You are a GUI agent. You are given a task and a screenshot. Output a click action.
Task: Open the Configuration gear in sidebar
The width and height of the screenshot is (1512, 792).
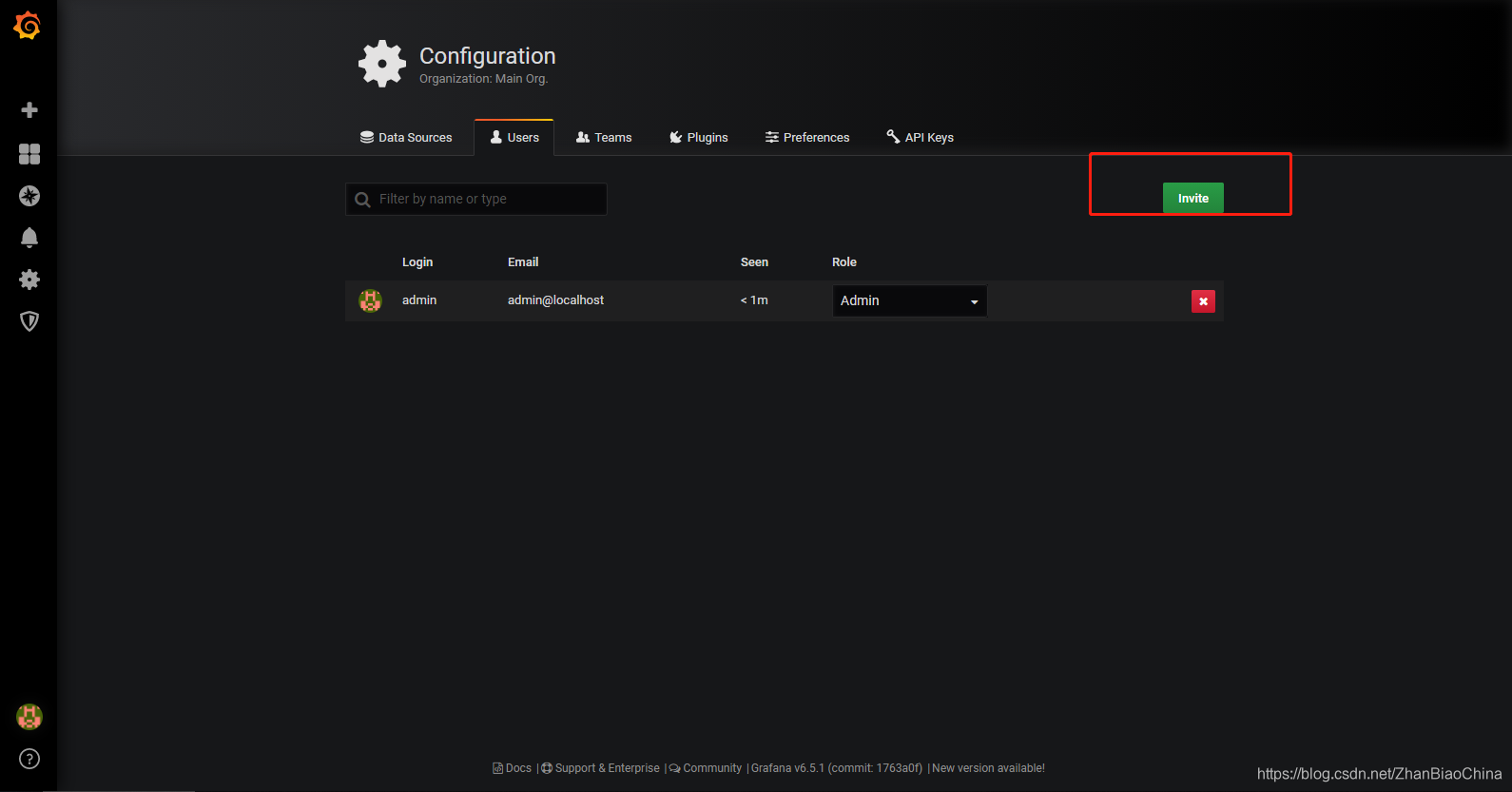(x=29, y=280)
